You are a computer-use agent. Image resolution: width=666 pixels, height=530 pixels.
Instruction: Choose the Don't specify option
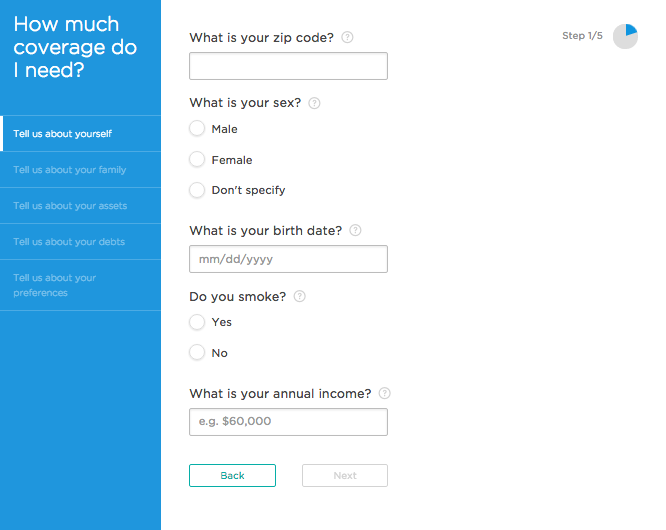point(197,190)
